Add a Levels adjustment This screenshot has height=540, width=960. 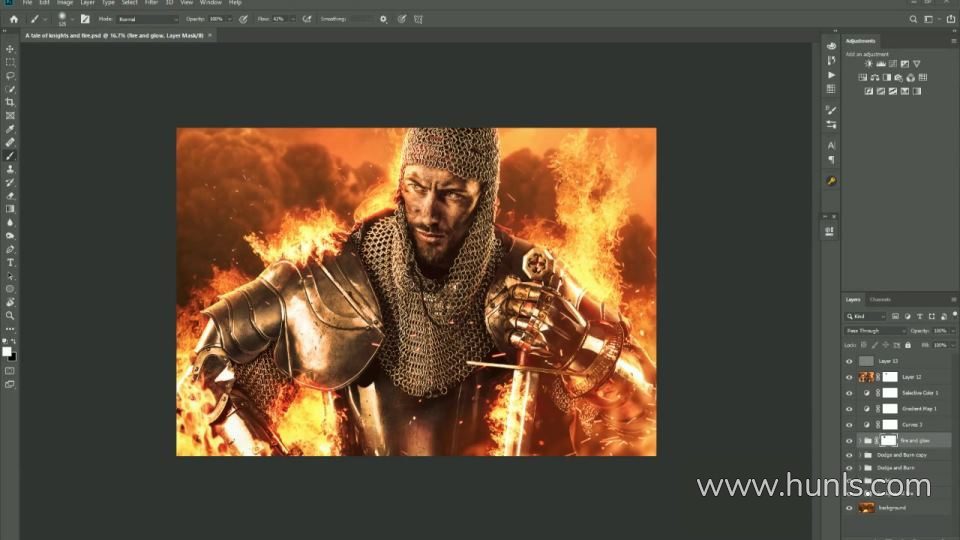[880, 64]
